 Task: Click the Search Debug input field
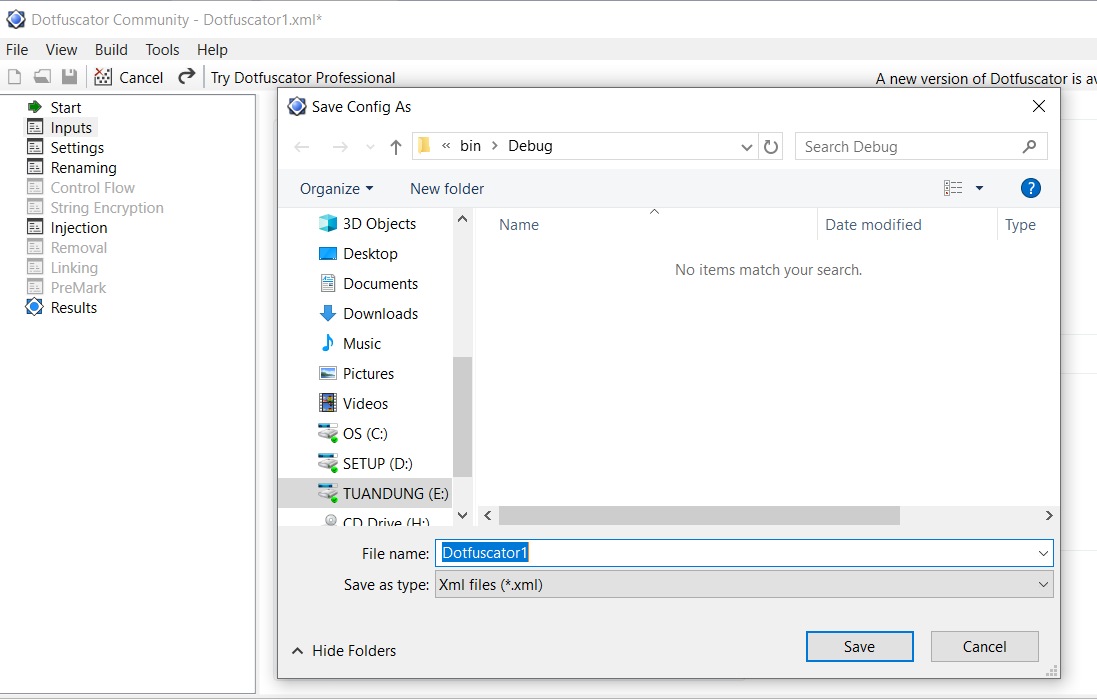910,147
